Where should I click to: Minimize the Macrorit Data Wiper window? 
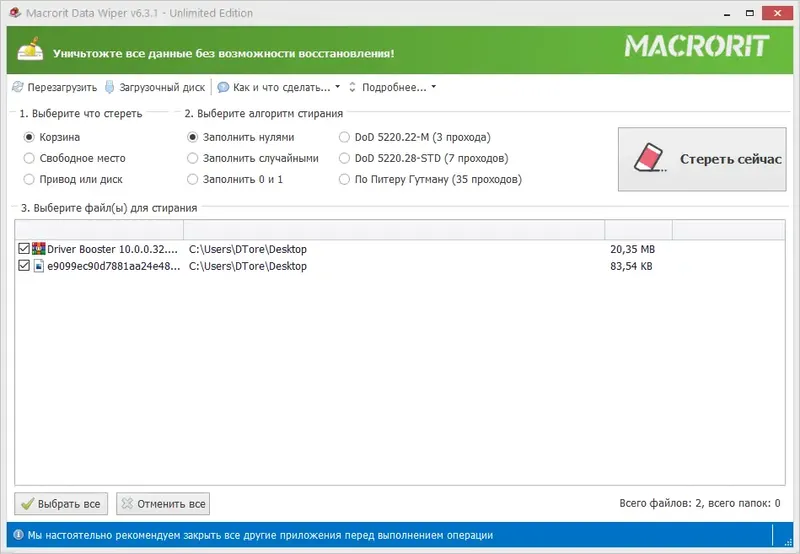click(x=727, y=13)
